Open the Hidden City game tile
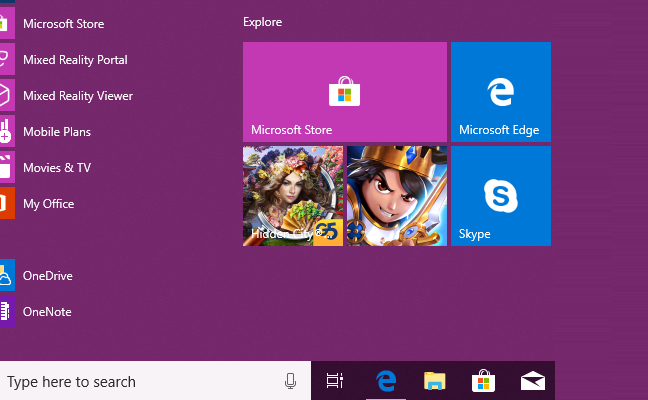Viewport: 648px width, 400px height. click(x=293, y=196)
